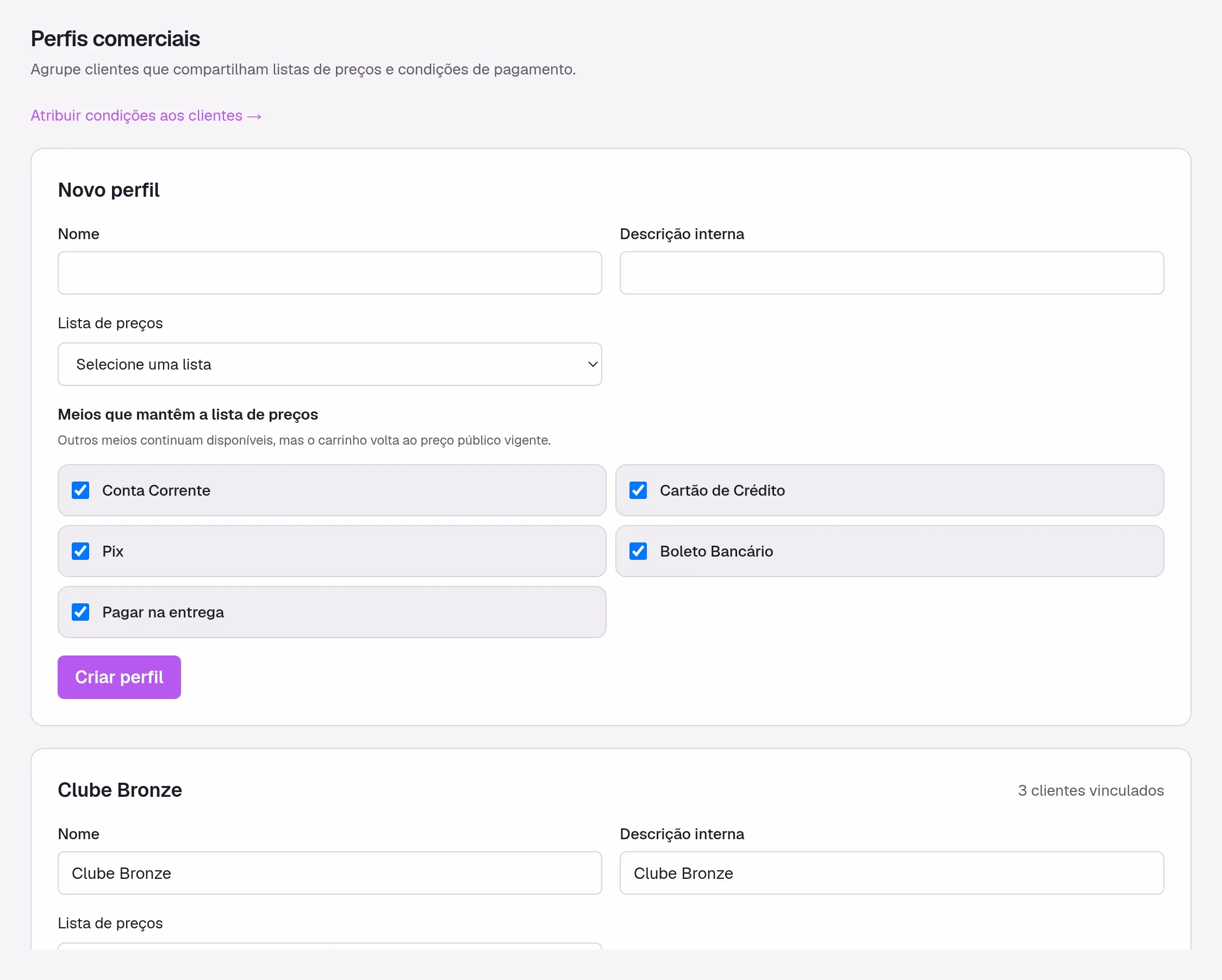1222x980 pixels.
Task: Uncheck the Boleto Bancário checkbox
Action: 638,551
